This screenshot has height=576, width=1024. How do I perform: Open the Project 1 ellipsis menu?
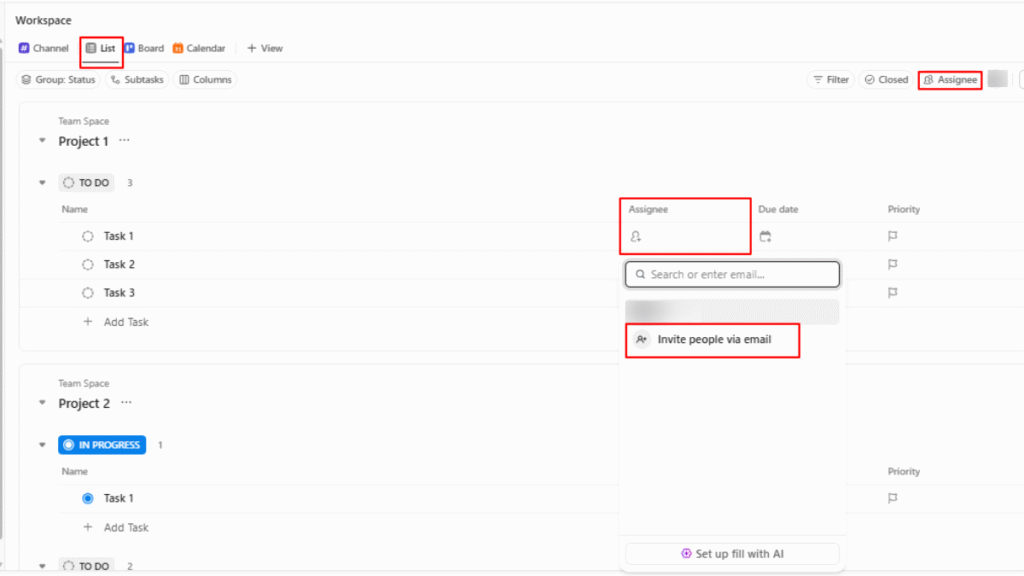[x=126, y=141]
